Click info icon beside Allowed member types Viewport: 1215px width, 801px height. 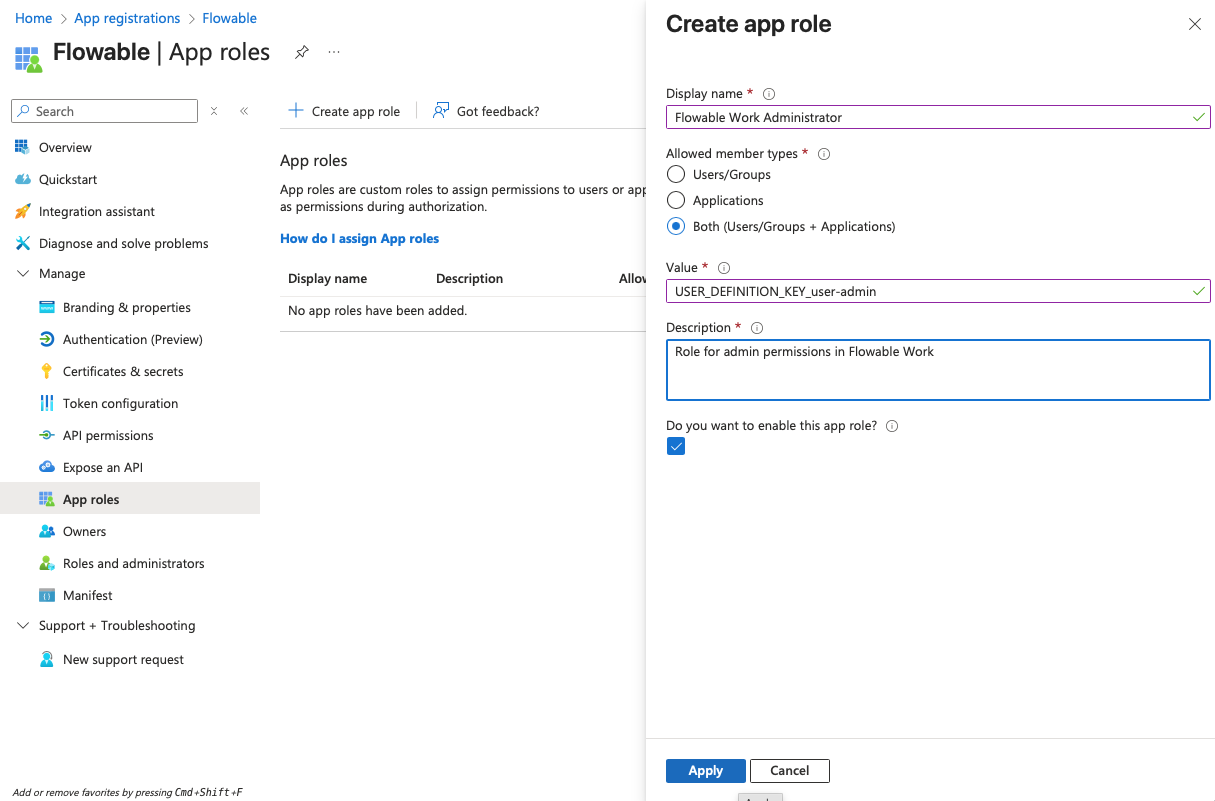(x=824, y=154)
